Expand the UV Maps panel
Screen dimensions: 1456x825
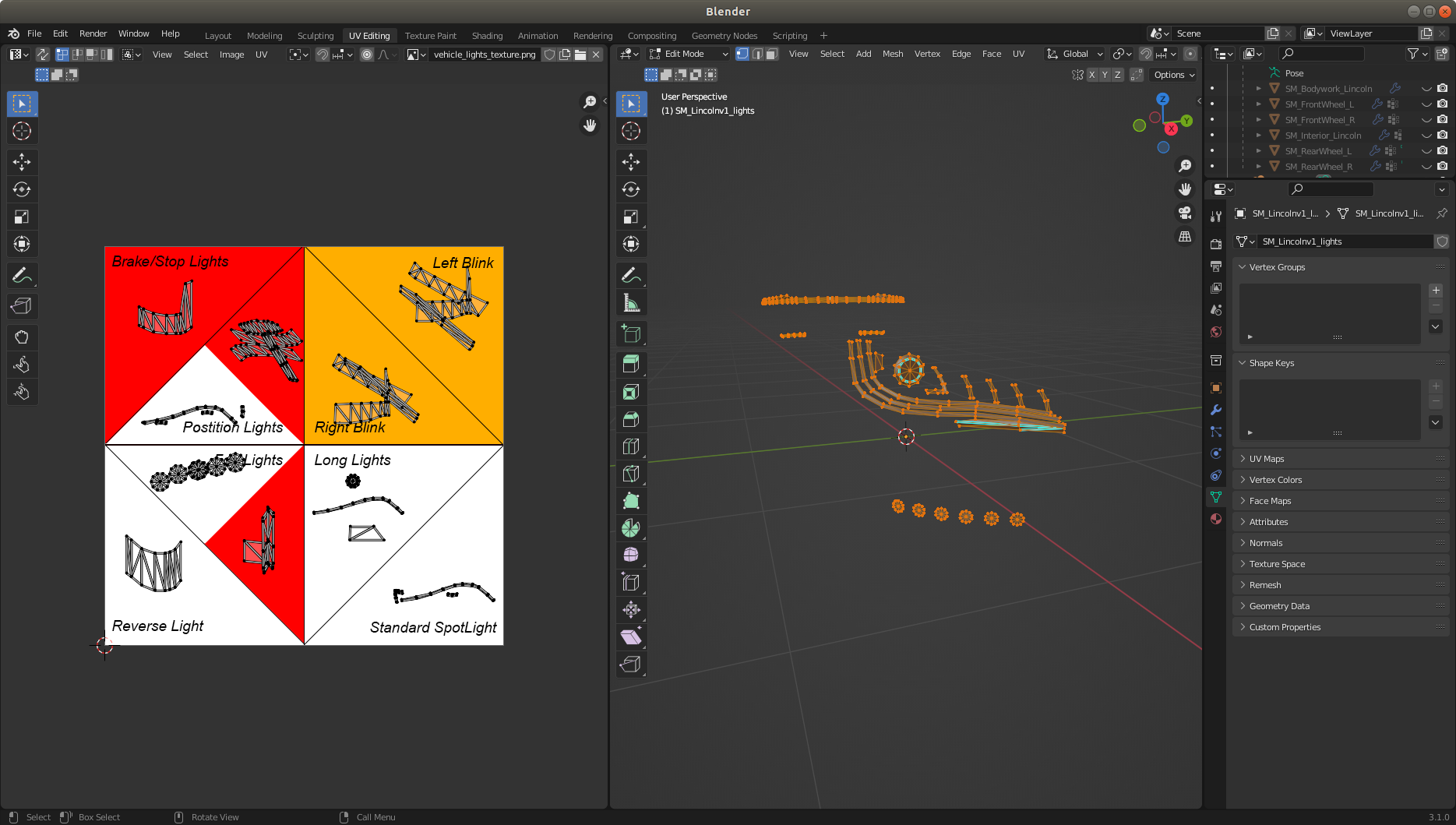pyautogui.click(x=1266, y=459)
